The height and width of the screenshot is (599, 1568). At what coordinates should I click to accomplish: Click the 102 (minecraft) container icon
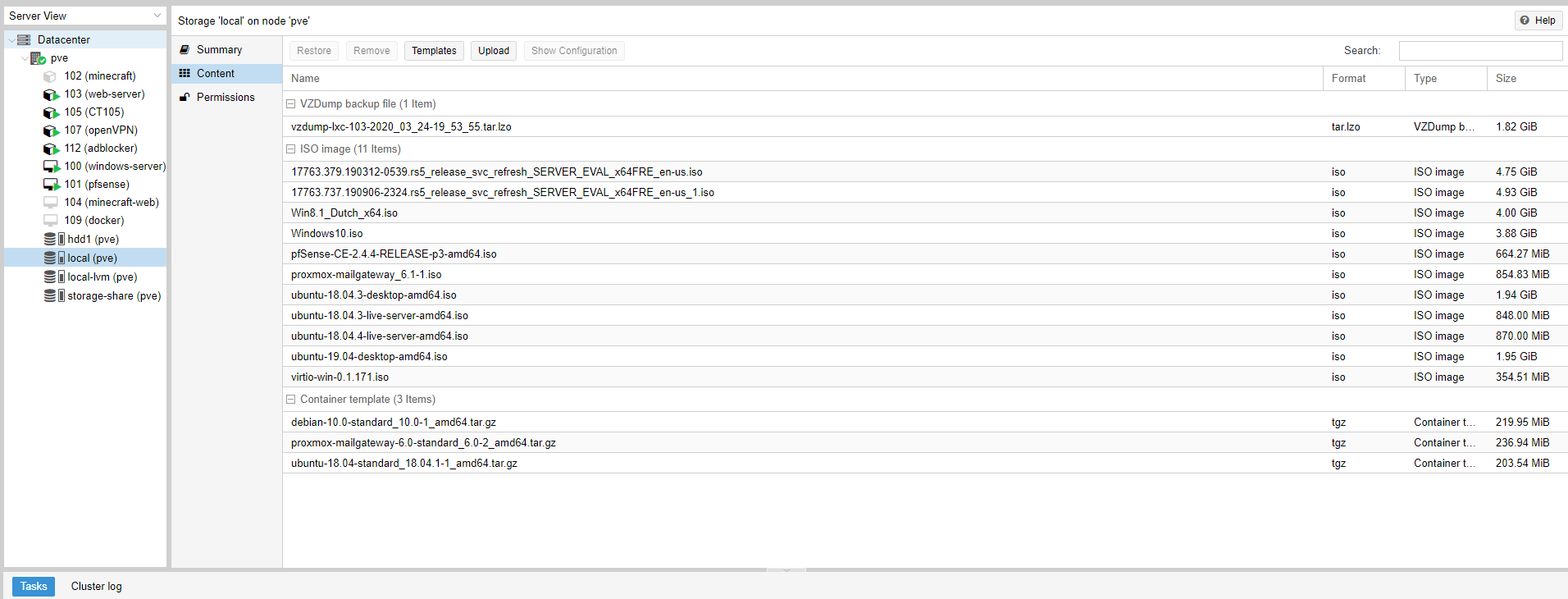click(x=50, y=76)
